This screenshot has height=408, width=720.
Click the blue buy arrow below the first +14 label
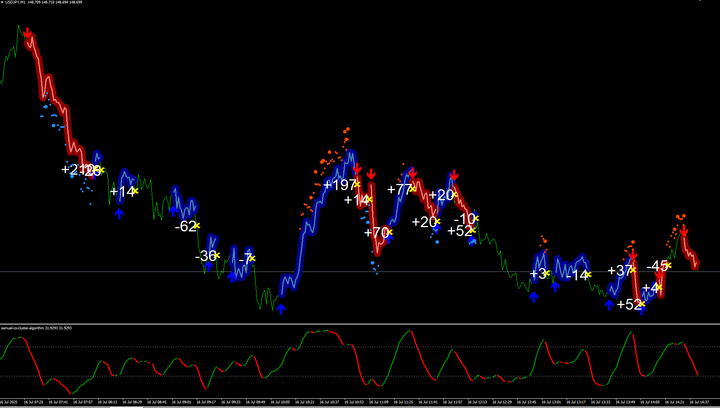[119, 213]
